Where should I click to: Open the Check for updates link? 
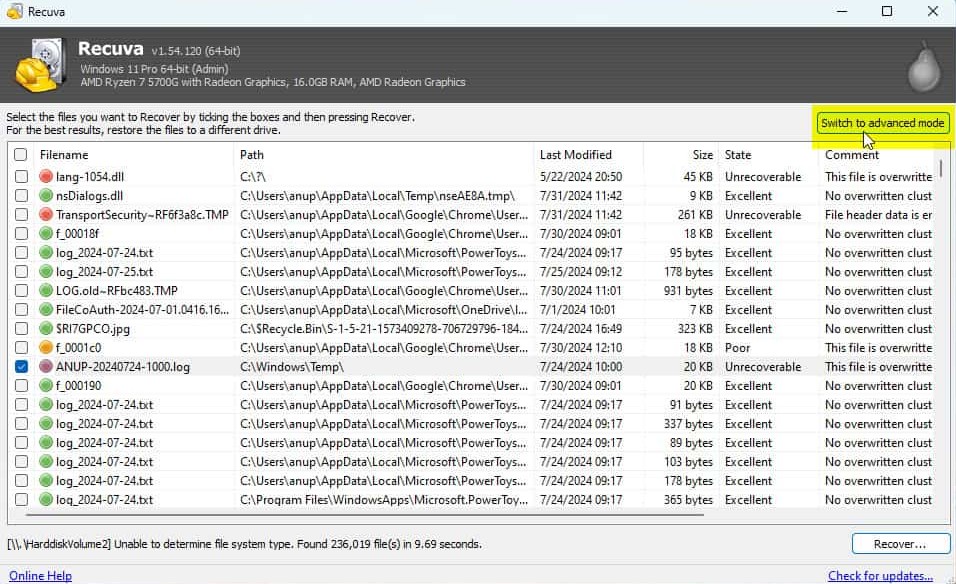[880, 575]
